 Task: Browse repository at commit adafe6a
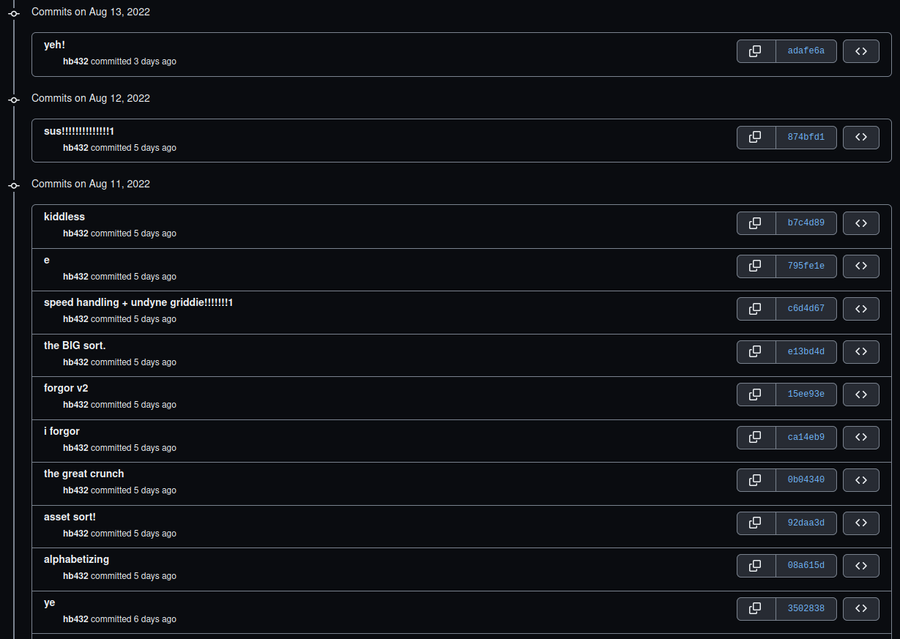click(861, 51)
